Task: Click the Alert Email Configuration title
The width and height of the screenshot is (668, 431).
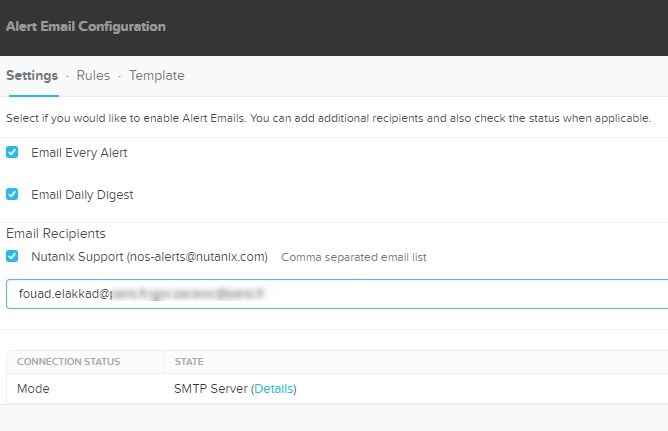Action: click(x=86, y=27)
